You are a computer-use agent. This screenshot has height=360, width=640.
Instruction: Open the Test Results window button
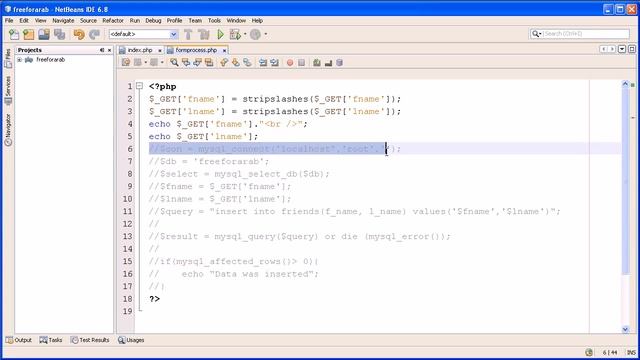tap(90, 340)
